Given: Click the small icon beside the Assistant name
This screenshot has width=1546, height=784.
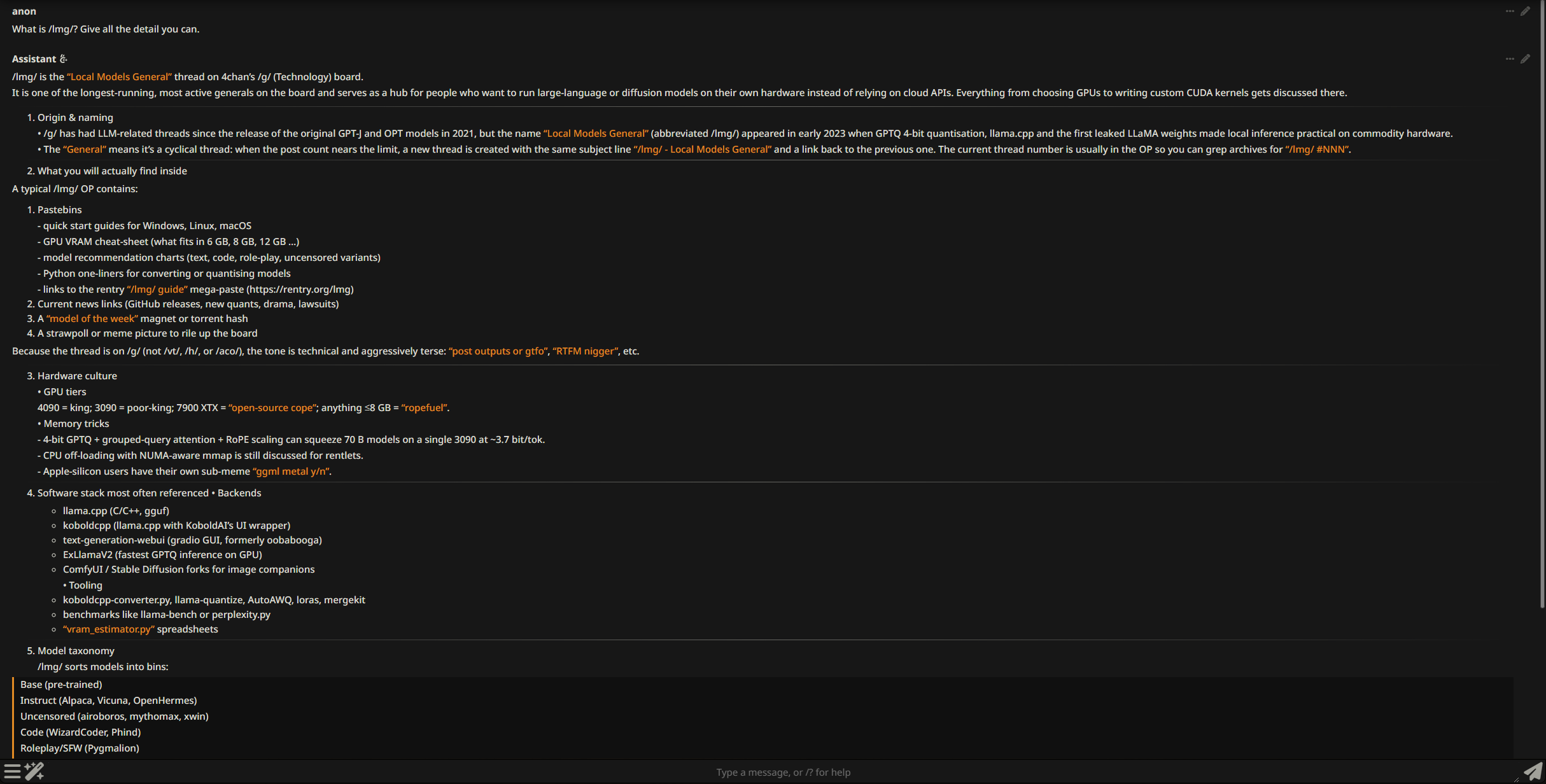Looking at the screenshot, I should coord(63,59).
